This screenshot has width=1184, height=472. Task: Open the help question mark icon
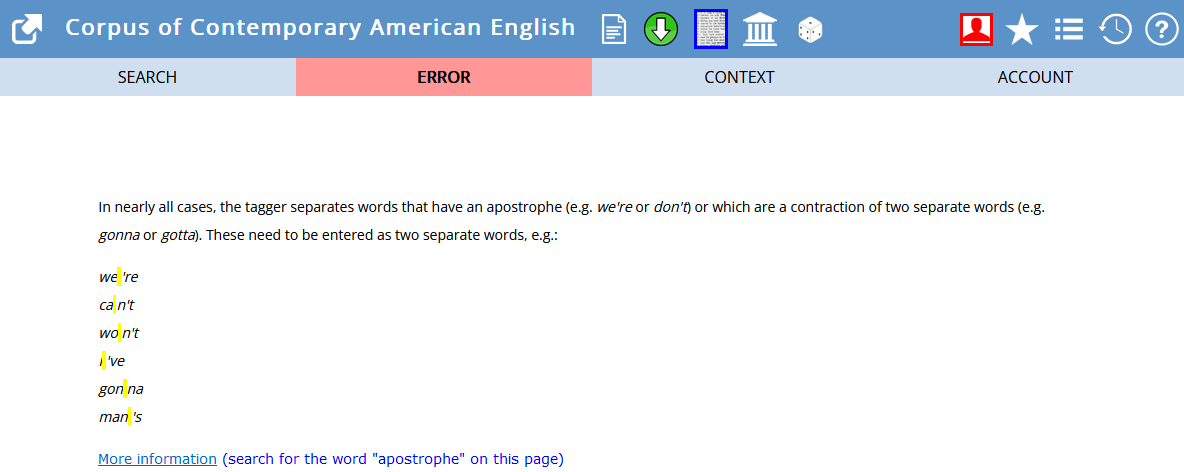pos(1162,29)
